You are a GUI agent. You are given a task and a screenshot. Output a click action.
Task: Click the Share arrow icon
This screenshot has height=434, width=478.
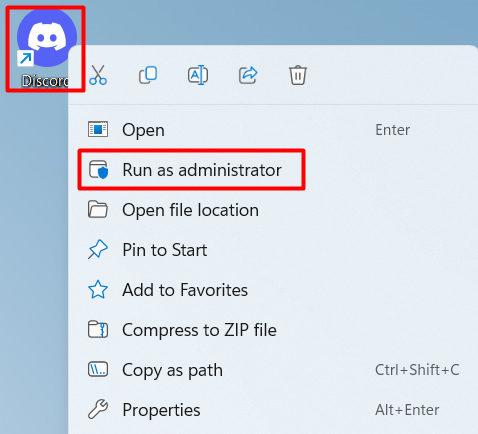point(248,75)
